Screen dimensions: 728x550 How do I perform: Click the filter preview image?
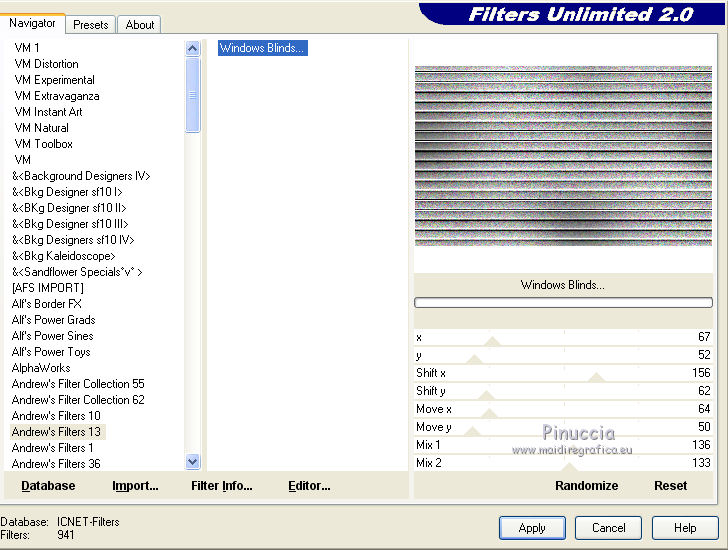(x=563, y=156)
